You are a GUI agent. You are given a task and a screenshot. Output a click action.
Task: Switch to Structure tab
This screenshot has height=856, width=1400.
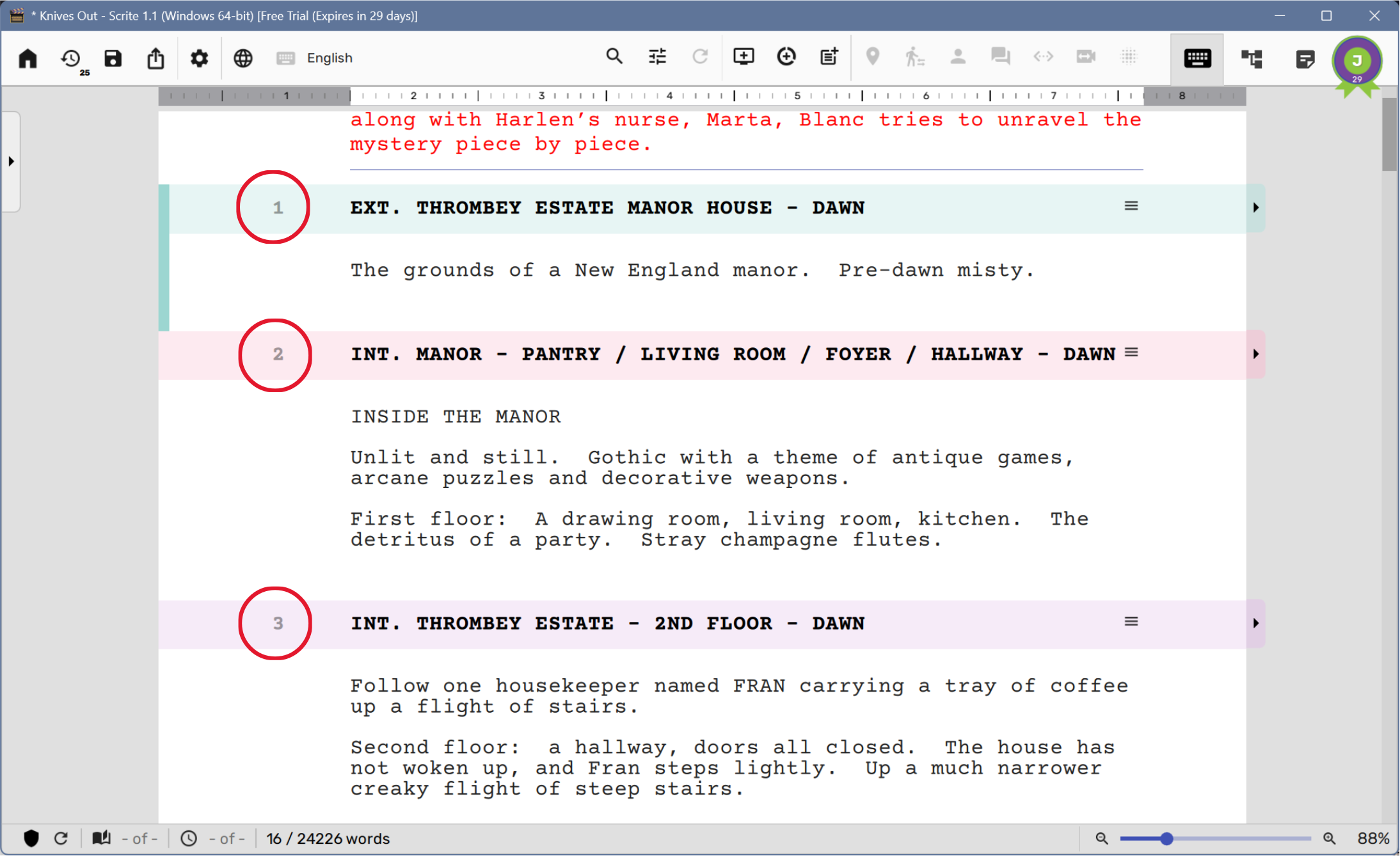[x=1252, y=59]
